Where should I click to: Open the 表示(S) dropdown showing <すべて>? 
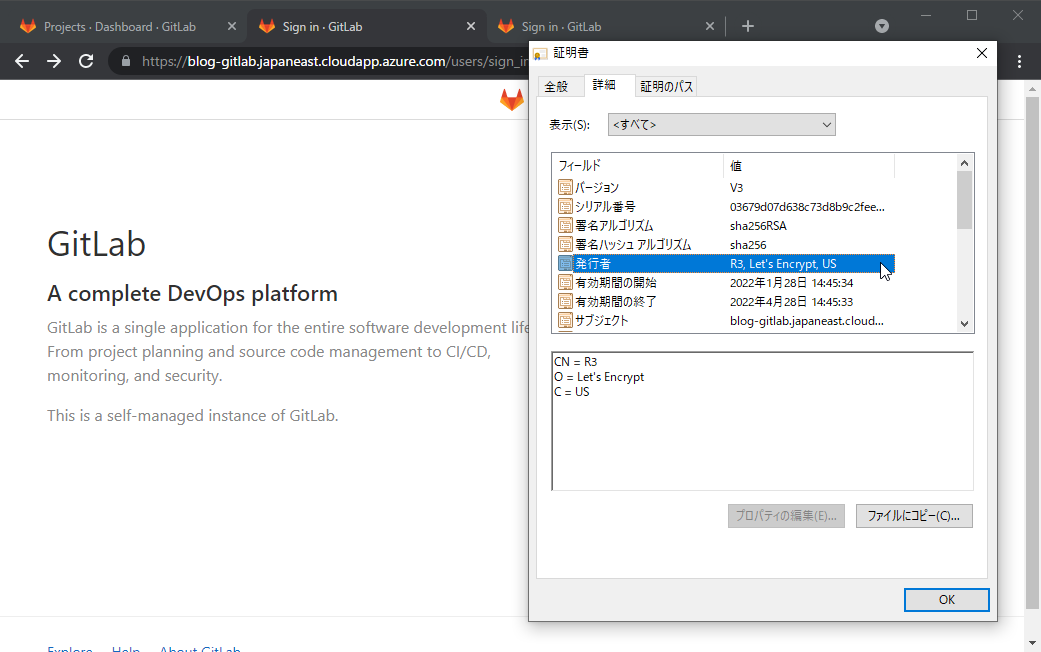coord(721,124)
